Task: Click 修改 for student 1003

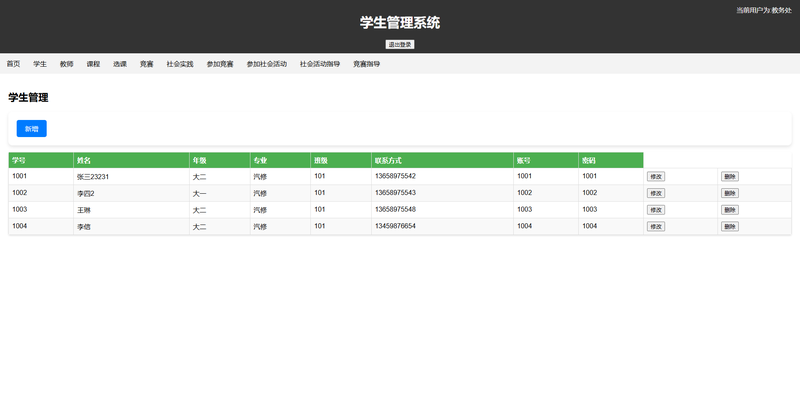Action: point(656,210)
